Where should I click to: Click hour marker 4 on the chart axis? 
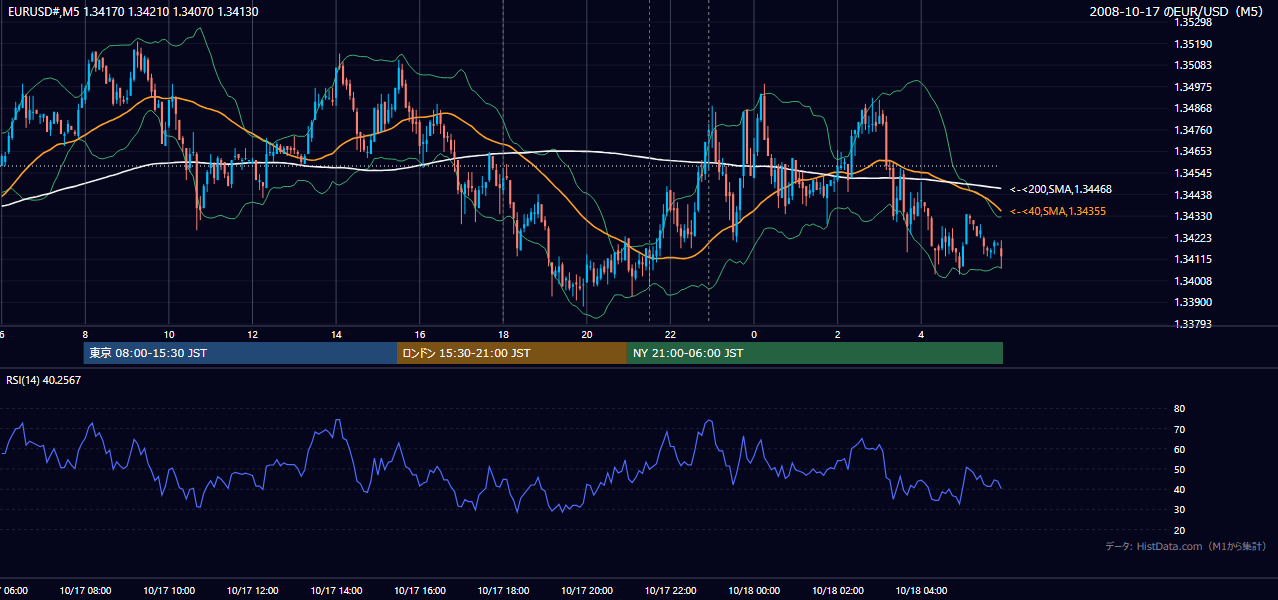point(921,335)
